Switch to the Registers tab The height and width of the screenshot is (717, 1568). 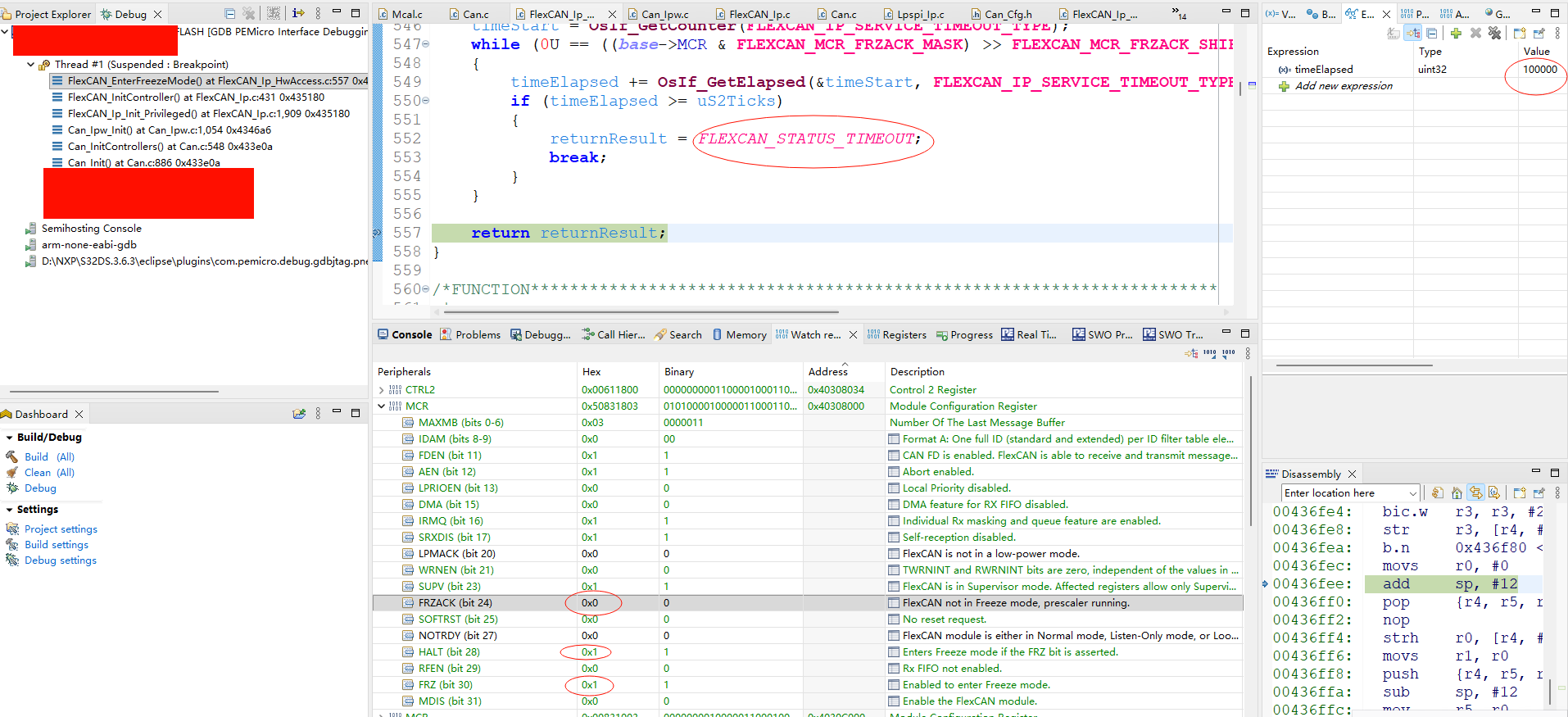point(897,334)
